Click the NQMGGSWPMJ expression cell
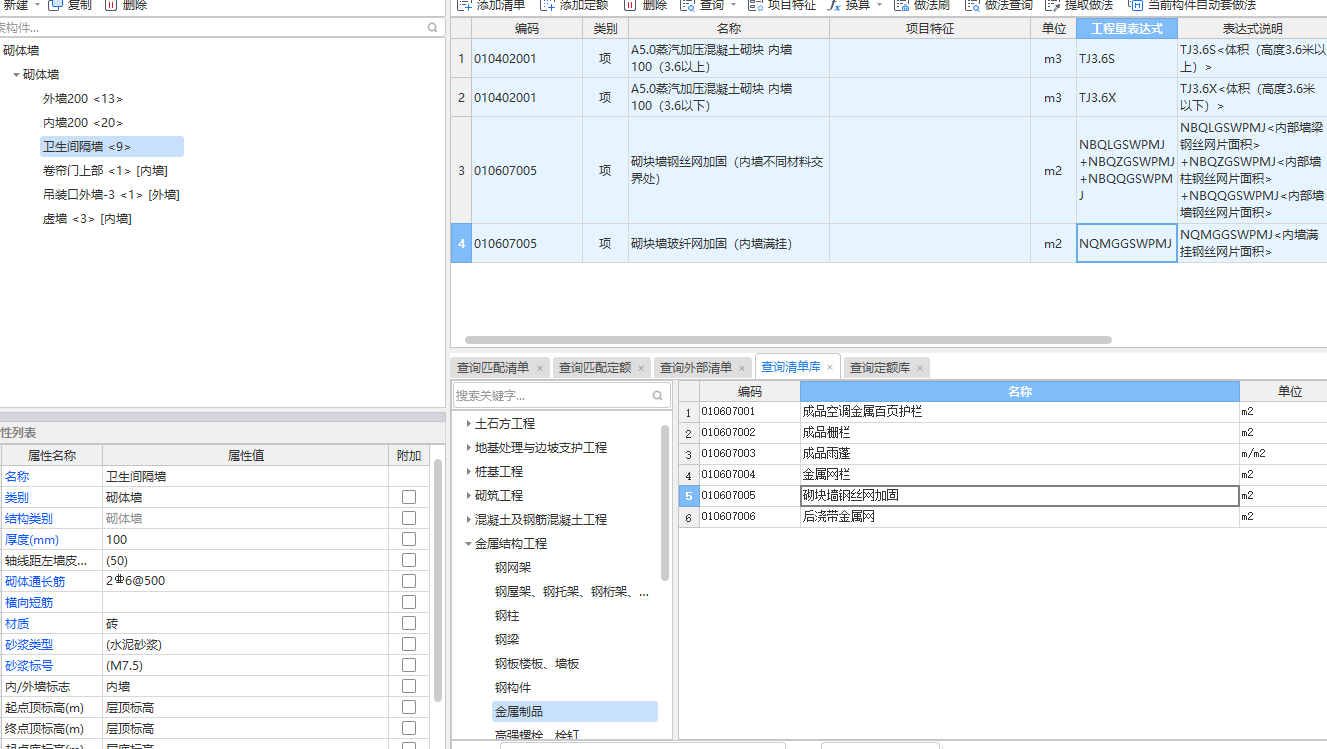This screenshot has height=749, width=1327. (x=1127, y=243)
